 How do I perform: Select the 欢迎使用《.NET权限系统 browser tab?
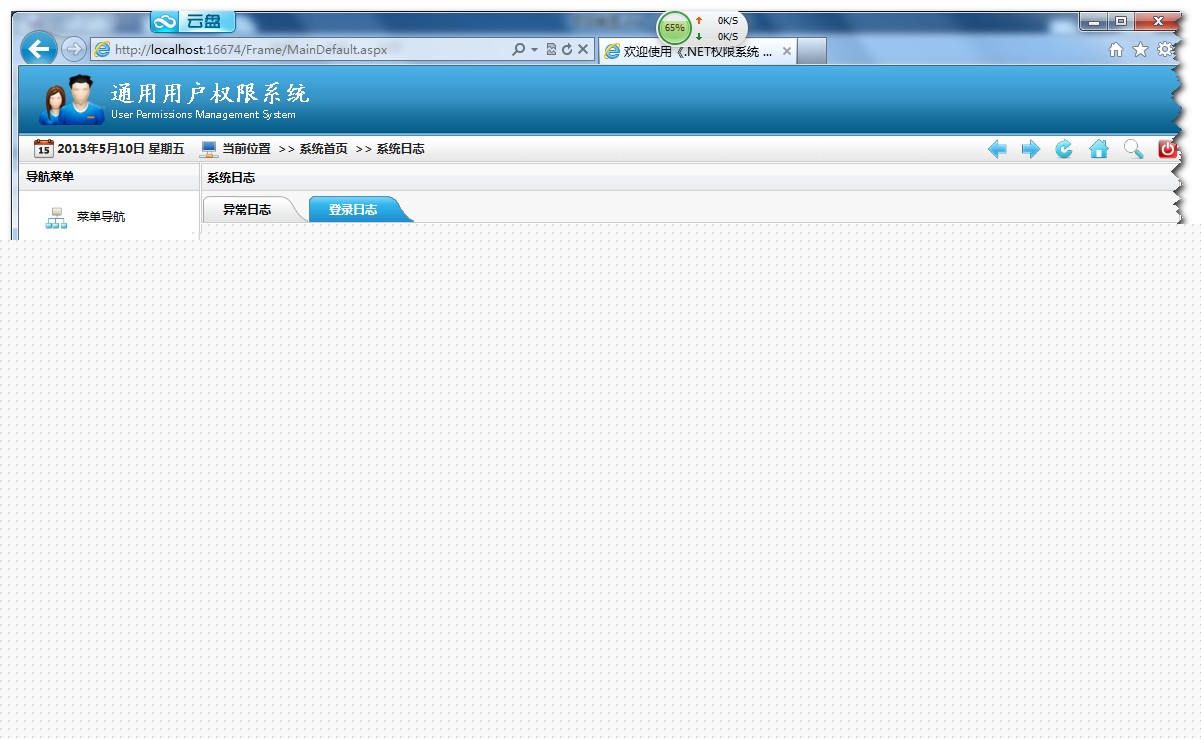pyautogui.click(x=698, y=51)
